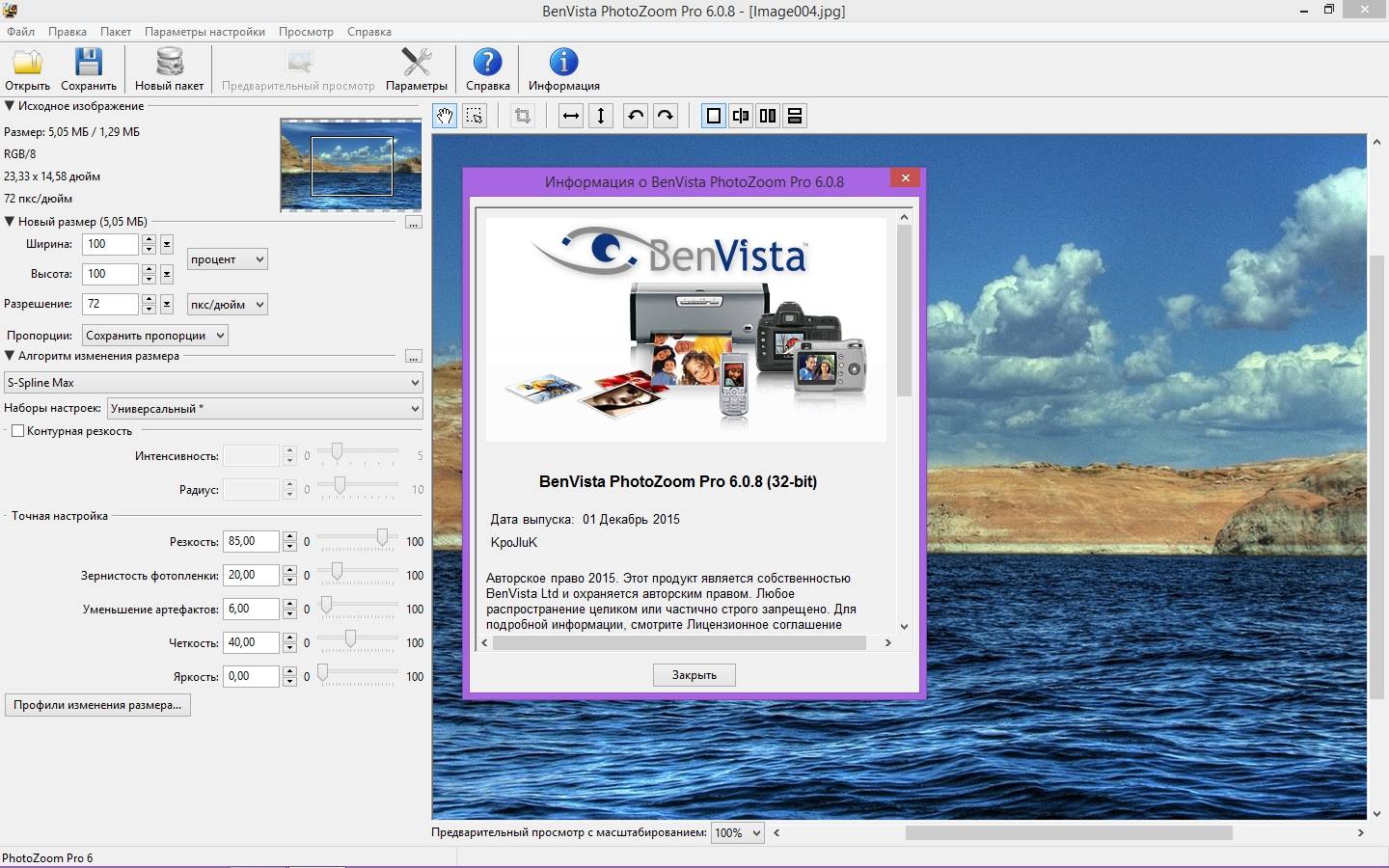Image resolution: width=1389 pixels, height=868 pixels.
Task: Click the Четкость value field
Action: pos(251,642)
